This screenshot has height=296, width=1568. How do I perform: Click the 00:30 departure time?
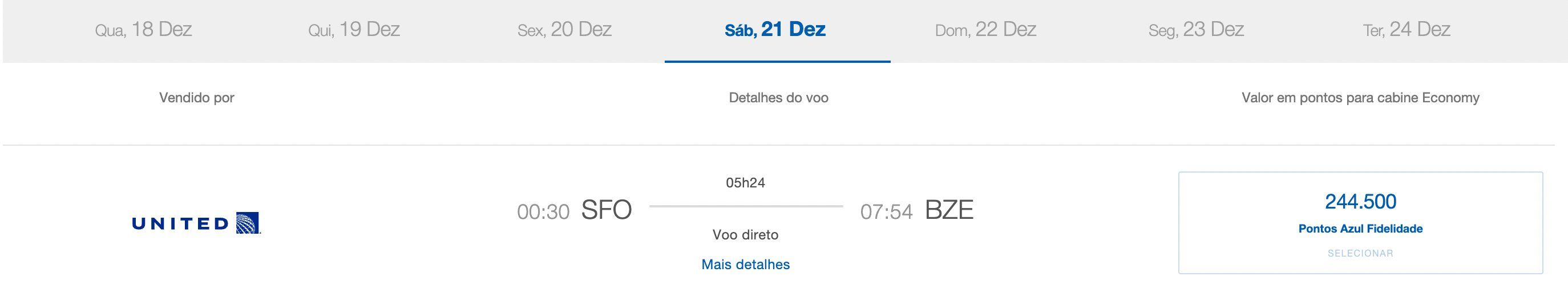(x=543, y=212)
